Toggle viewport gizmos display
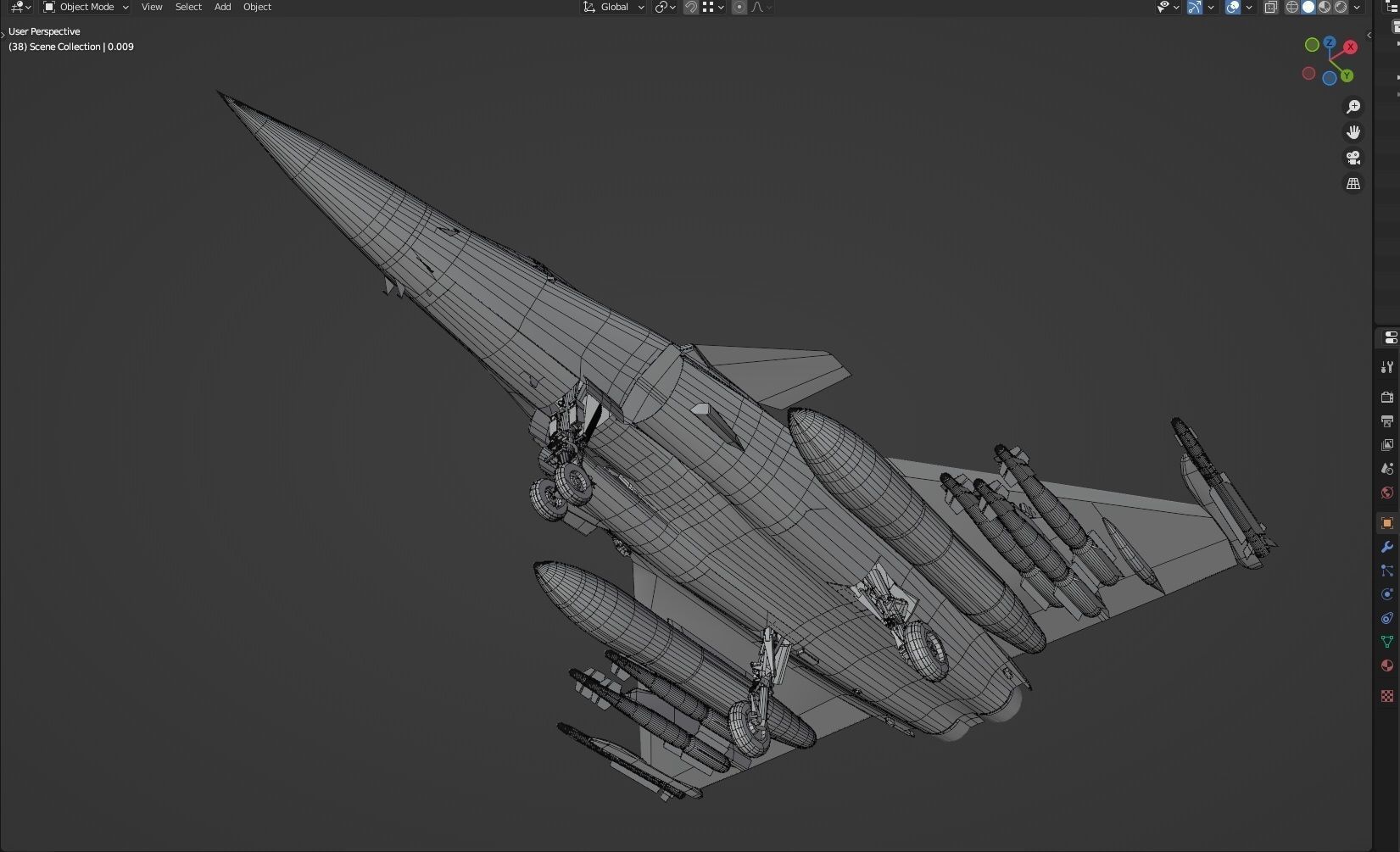Viewport: 1400px width, 852px height. pyautogui.click(x=1195, y=7)
